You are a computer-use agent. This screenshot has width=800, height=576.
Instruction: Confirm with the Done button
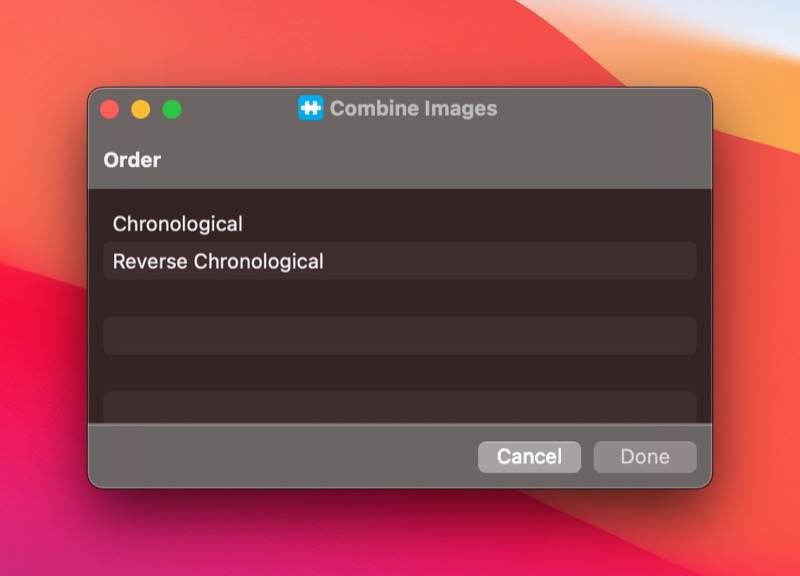645,457
